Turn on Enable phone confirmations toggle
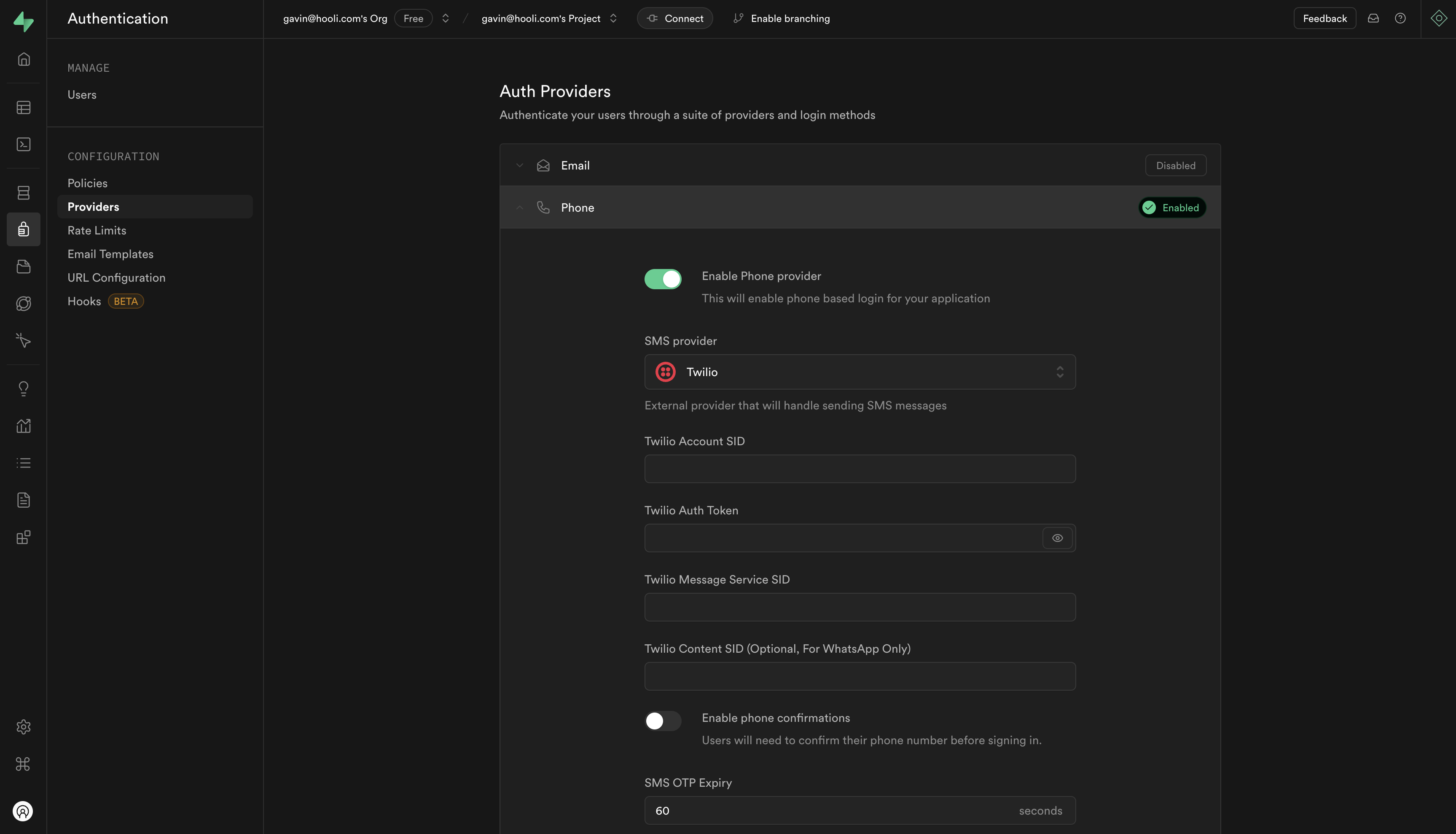Image resolution: width=1456 pixels, height=834 pixels. tap(662, 721)
